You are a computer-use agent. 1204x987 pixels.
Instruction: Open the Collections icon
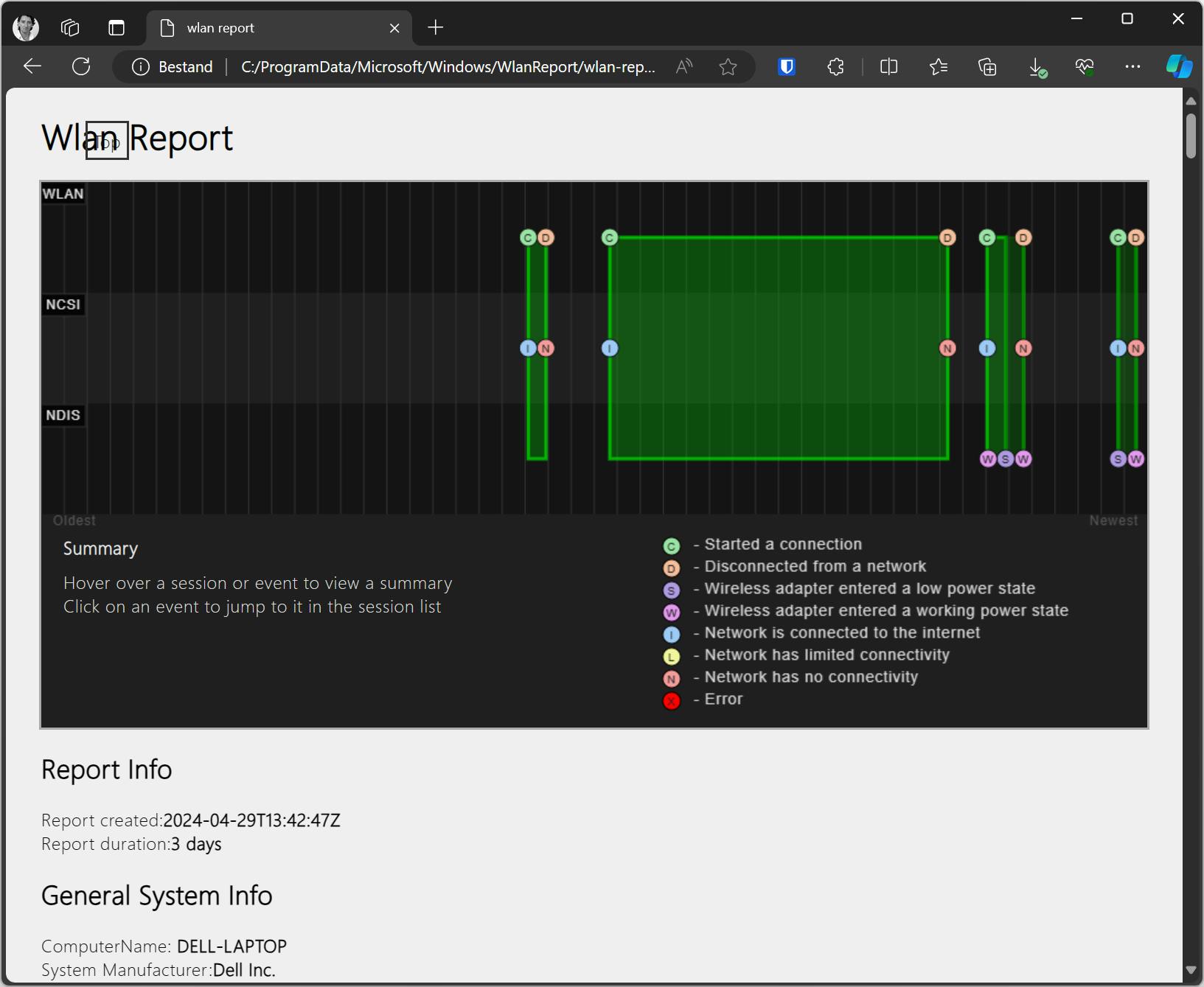click(986, 67)
